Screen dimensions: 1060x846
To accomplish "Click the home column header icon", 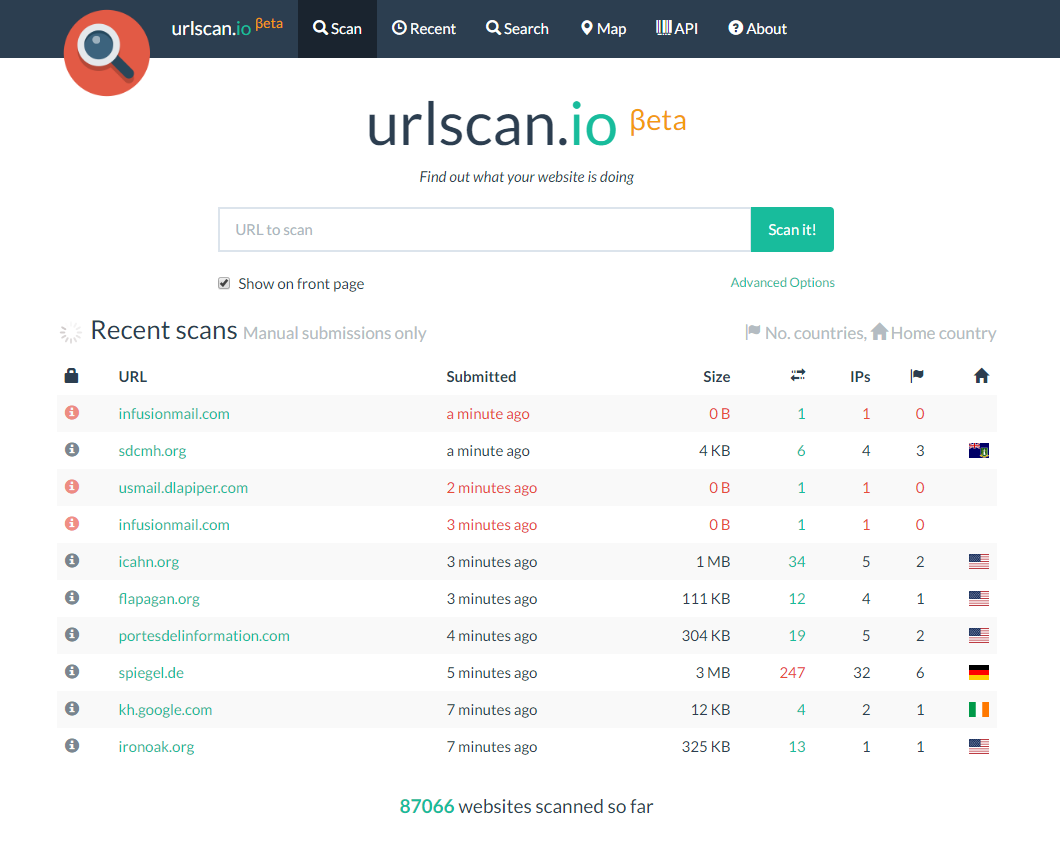I will click(x=981, y=376).
